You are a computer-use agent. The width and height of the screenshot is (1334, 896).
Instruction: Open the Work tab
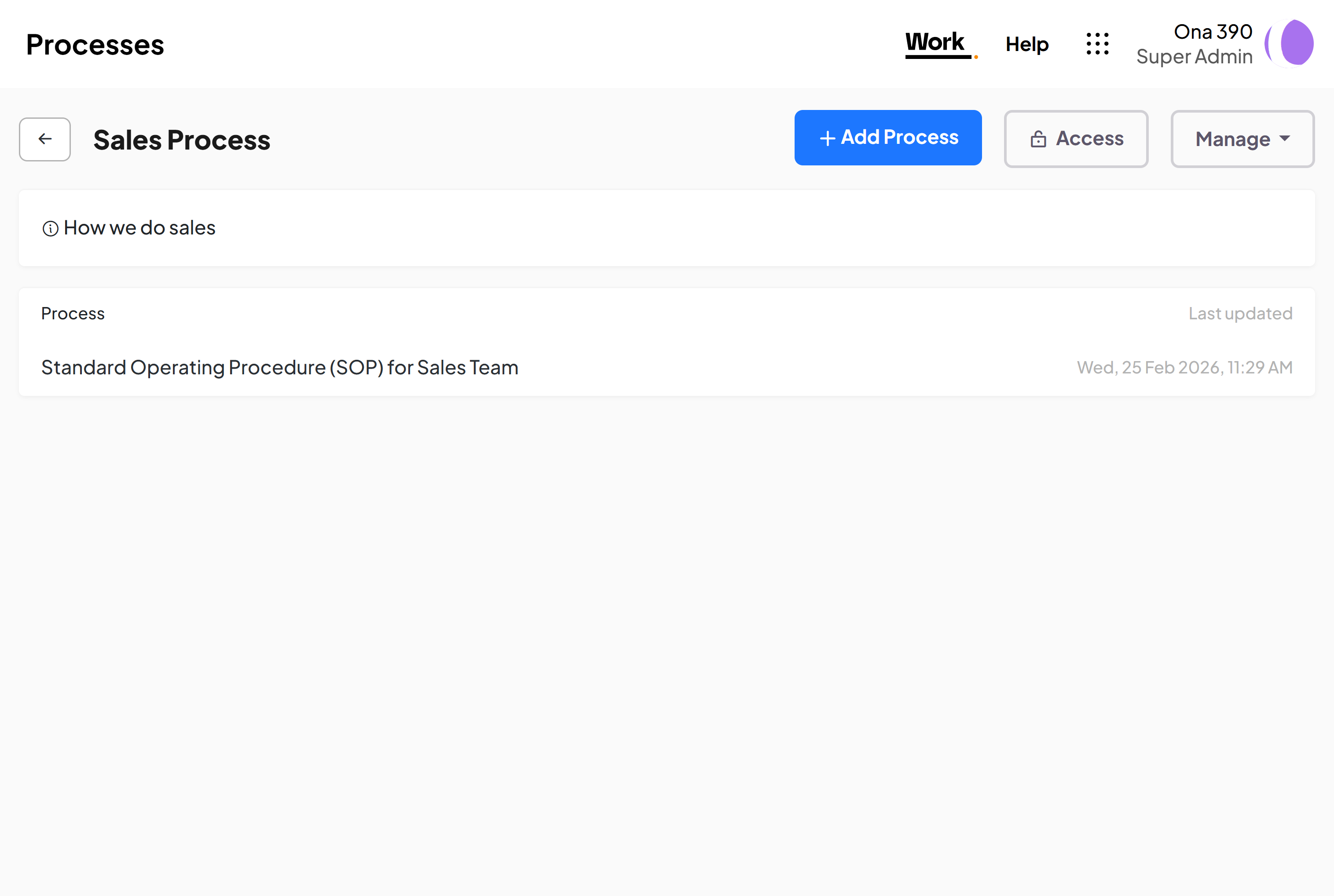pos(935,42)
